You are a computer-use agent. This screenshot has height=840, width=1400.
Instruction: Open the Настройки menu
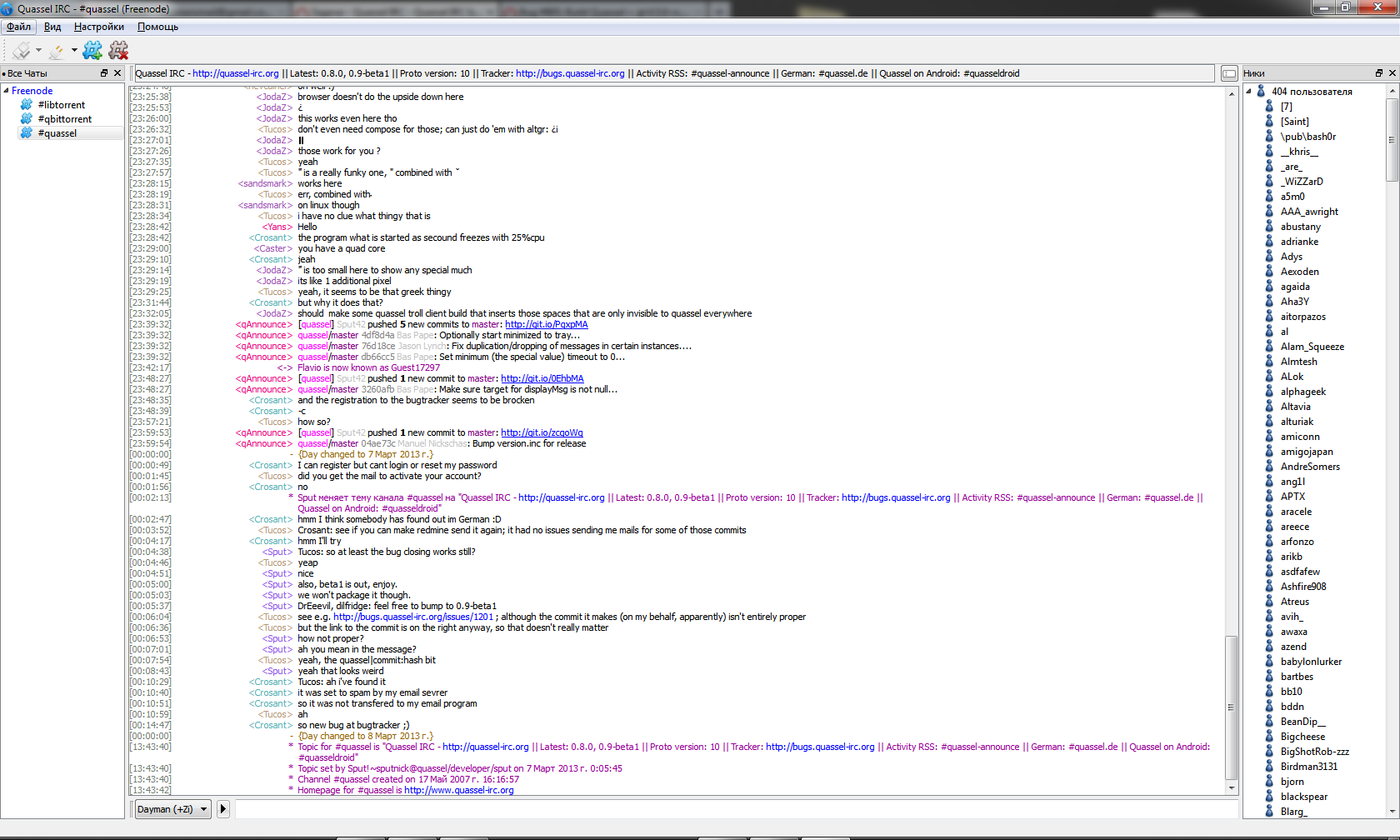pos(99,27)
